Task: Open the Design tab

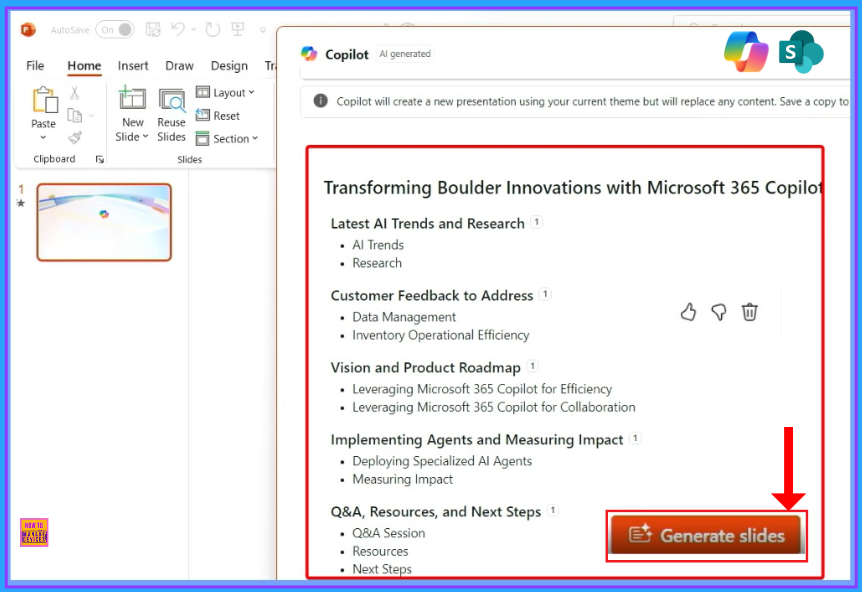Action: (229, 65)
